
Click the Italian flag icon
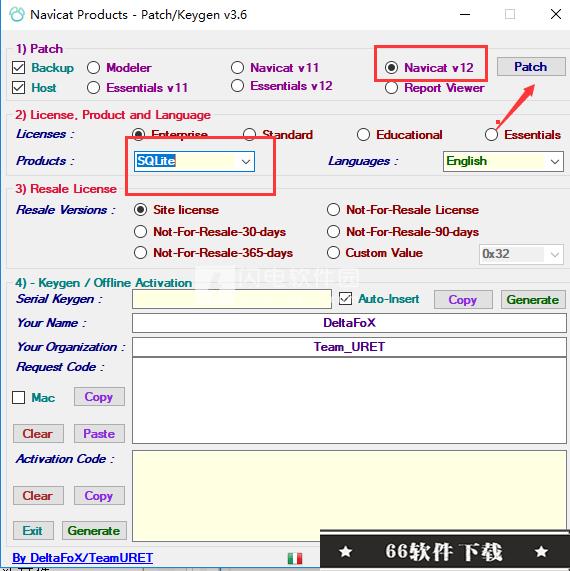point(295,558)
